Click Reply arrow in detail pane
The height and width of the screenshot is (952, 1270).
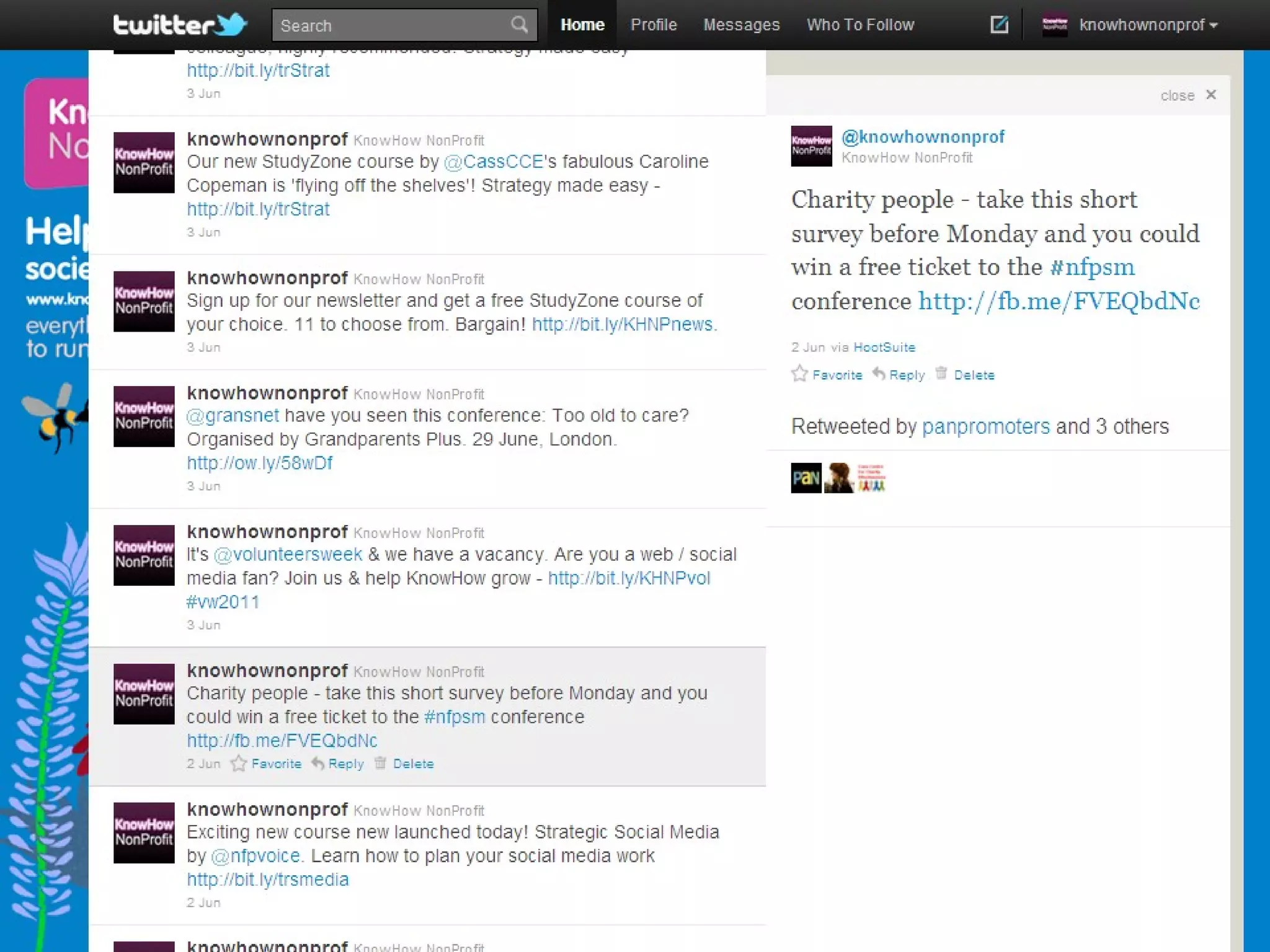point(879,374)
